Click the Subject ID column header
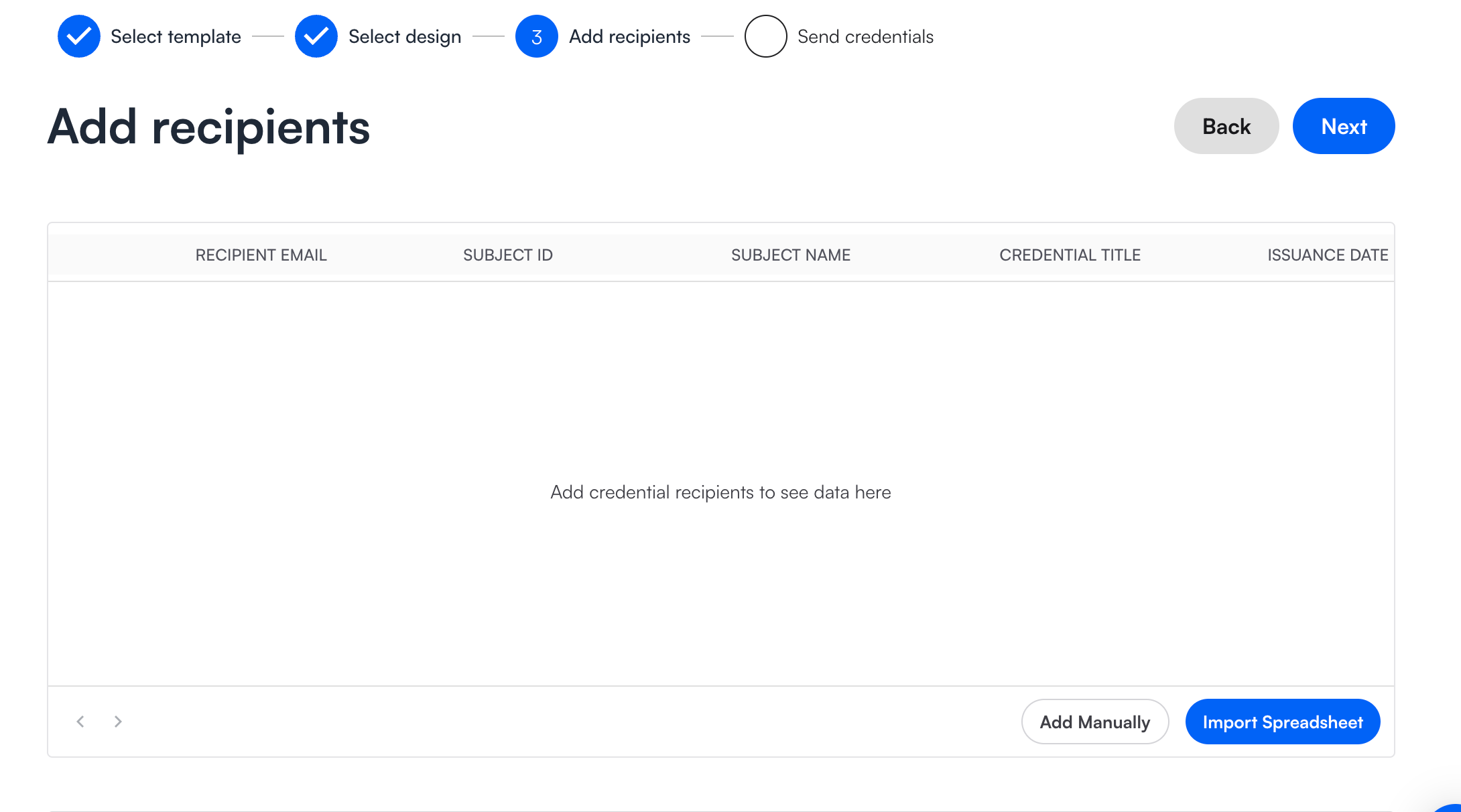 pyautogui.click(x=507, y=255)
